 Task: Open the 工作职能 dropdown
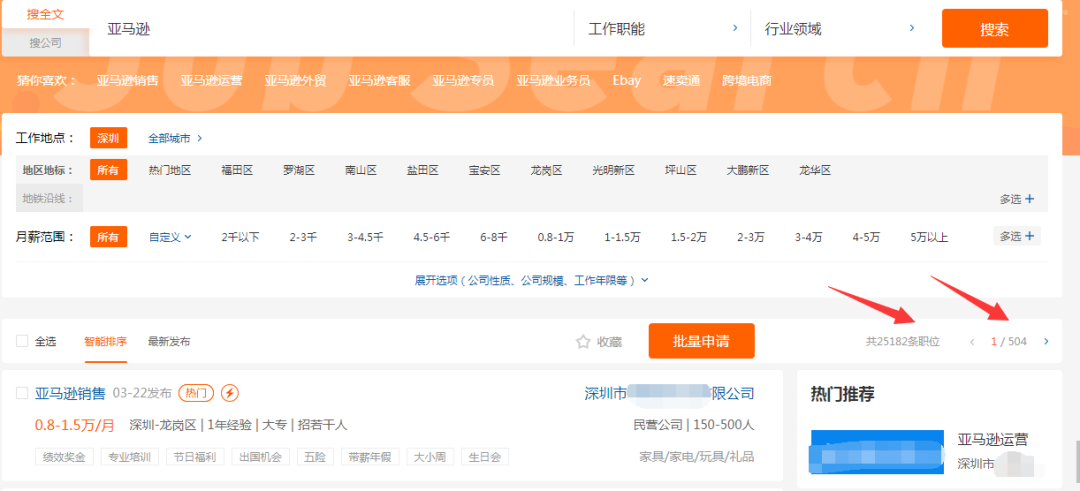point(663,29)
